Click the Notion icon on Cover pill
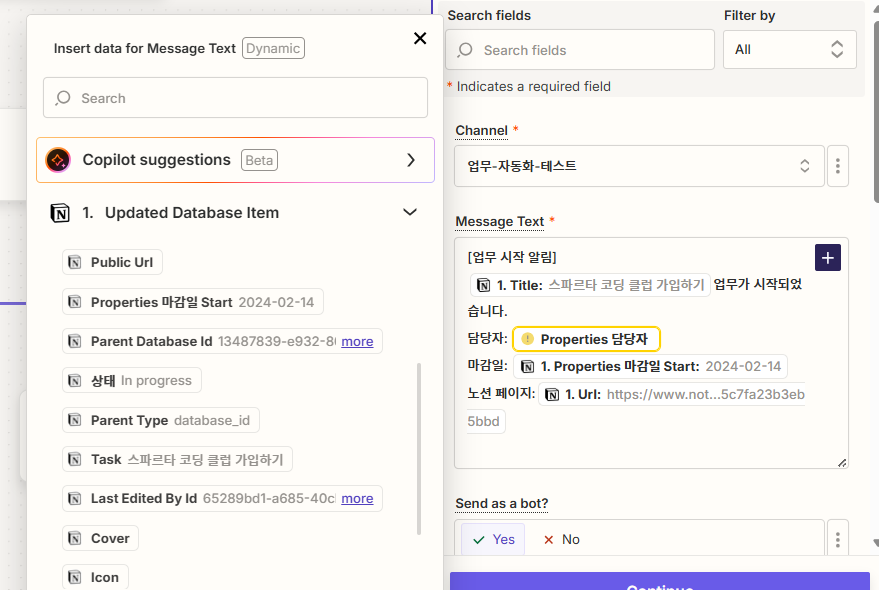879x590 pixels. tap(75, 538)
